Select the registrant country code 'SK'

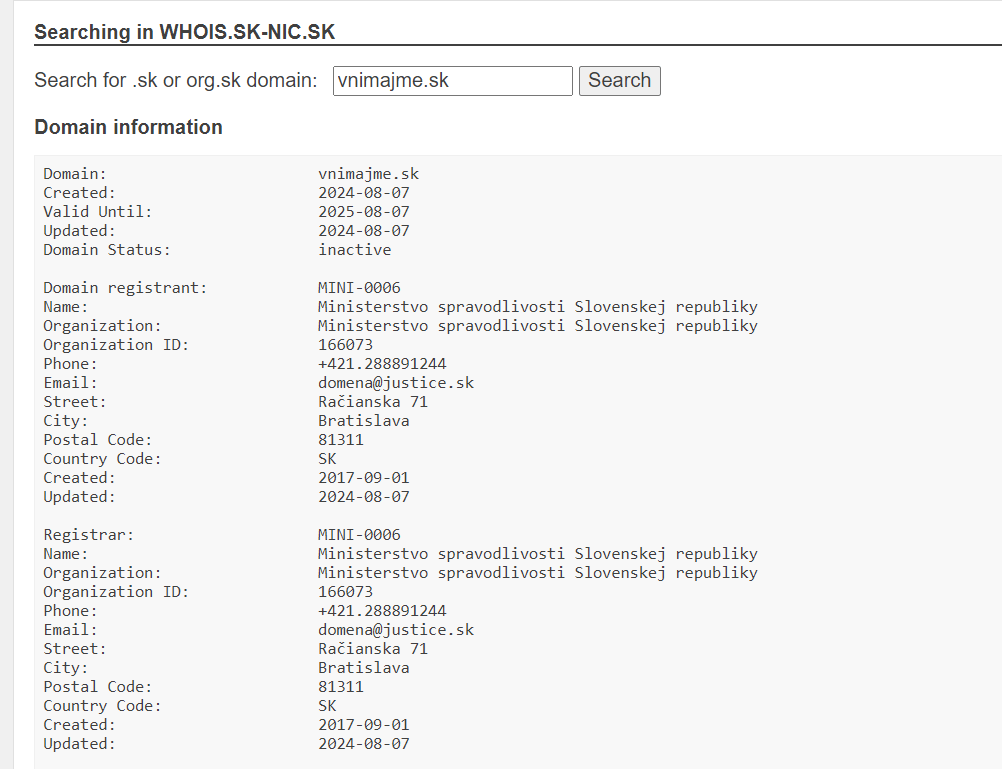327,459
